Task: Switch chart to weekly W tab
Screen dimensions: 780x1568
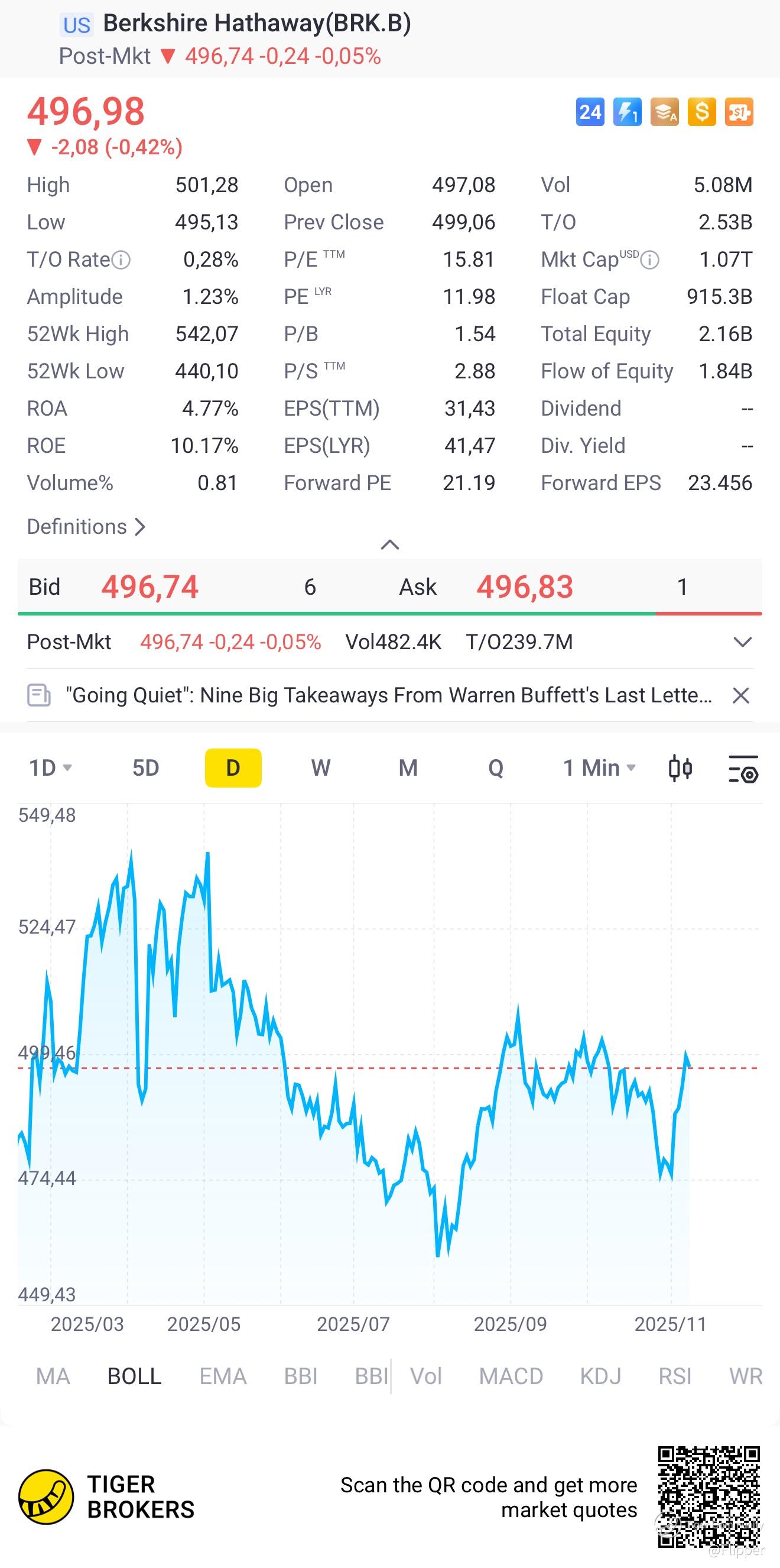Action: click(321, 768)
